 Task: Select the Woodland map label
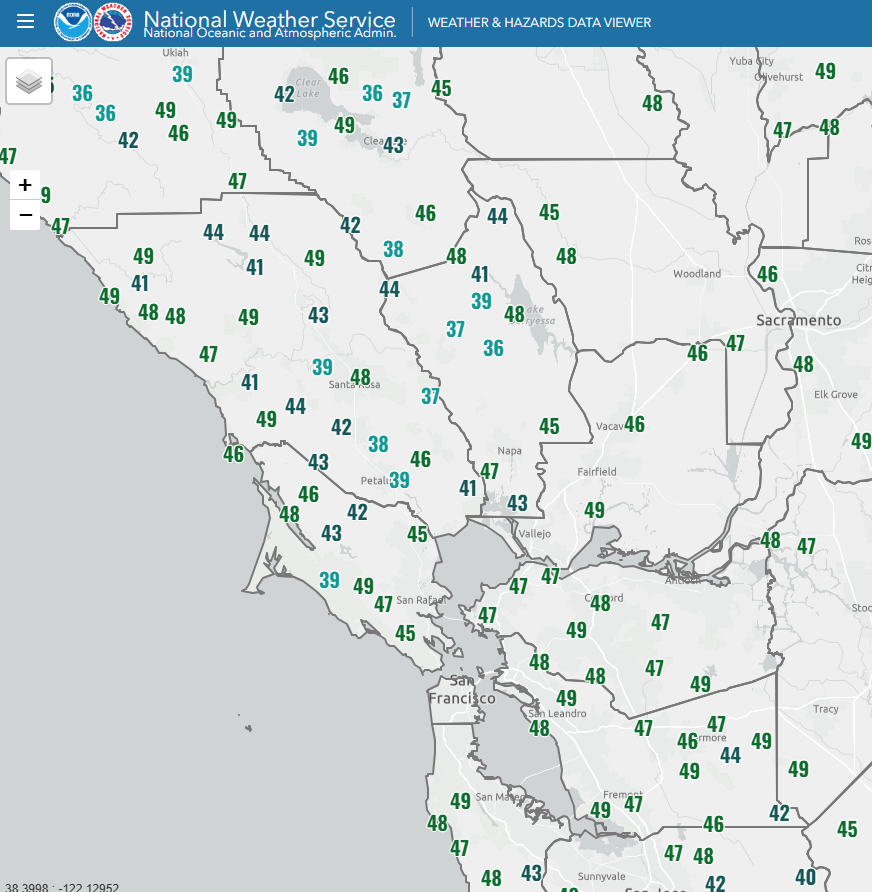coord(697,274)
